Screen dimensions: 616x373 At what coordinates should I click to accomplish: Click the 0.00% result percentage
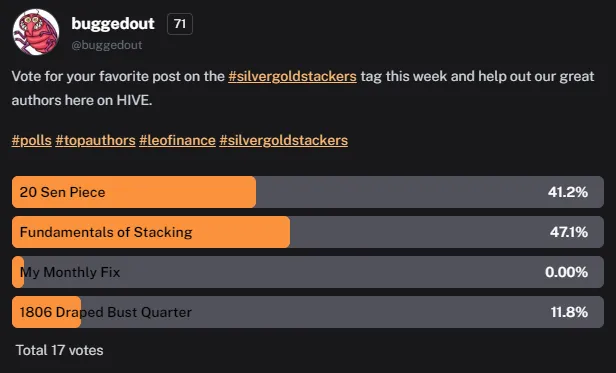click(x=566, y=272)
